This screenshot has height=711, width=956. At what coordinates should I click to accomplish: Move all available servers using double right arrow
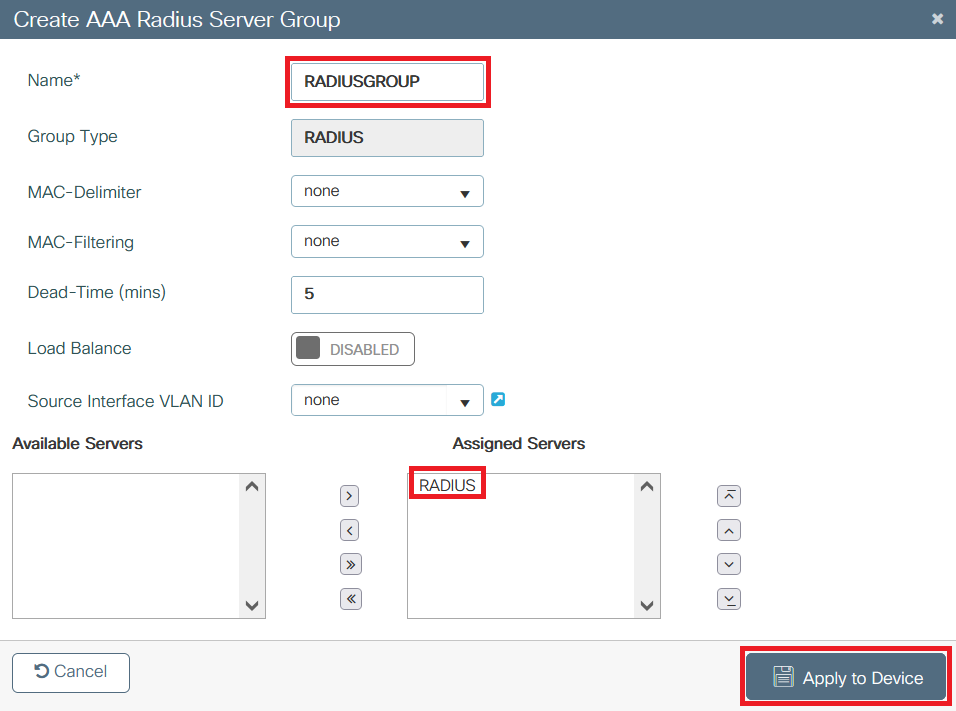click(349, 563)
